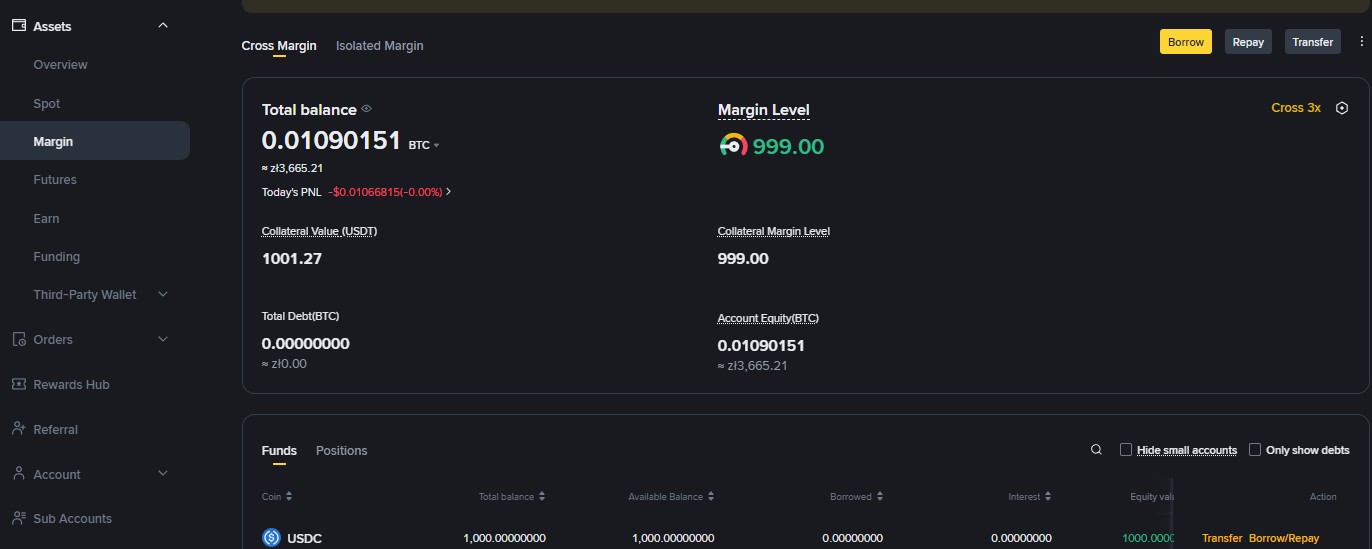The image size is (1372, 549).
Task: Open the Cross 3x leverage settings icon
Action: [x=1342, y=108]
